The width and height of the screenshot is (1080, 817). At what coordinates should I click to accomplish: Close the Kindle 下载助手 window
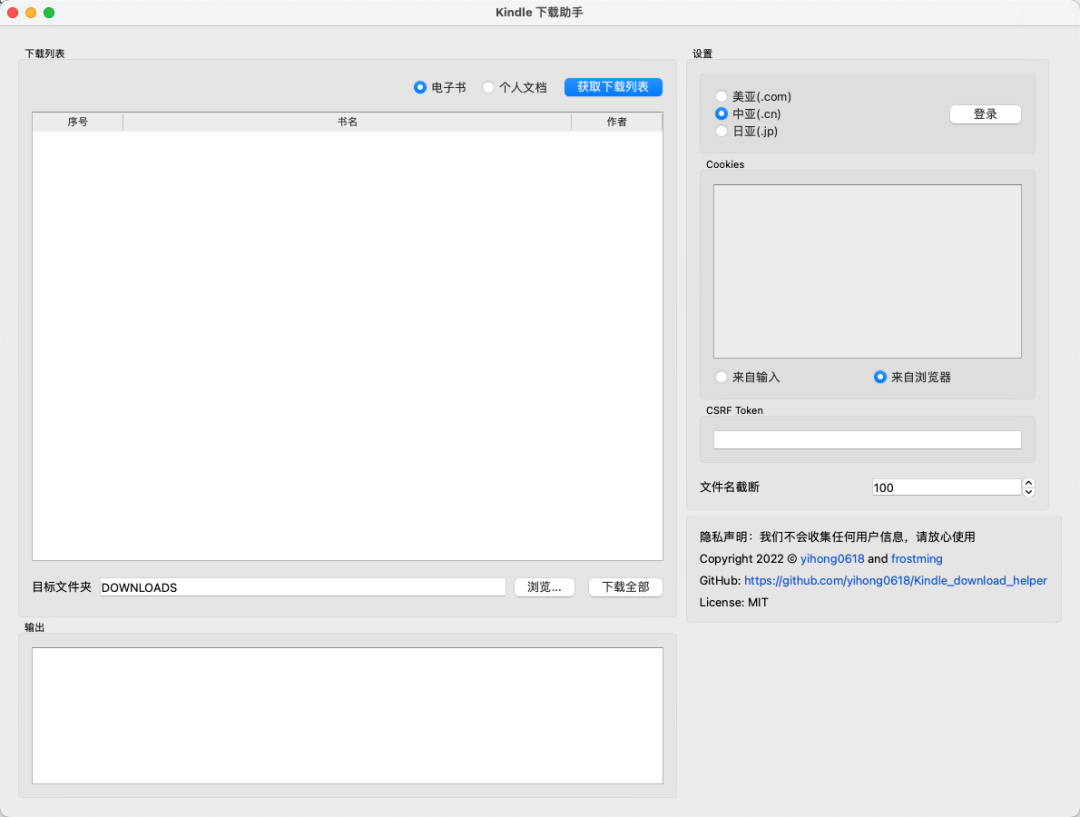click(x=12, y=12)
